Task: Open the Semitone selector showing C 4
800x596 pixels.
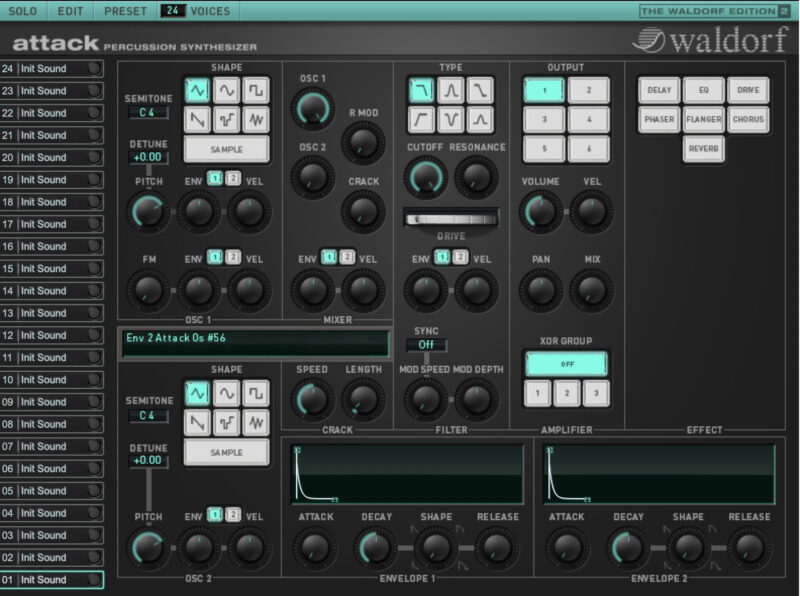Action: tap(148, 110)
